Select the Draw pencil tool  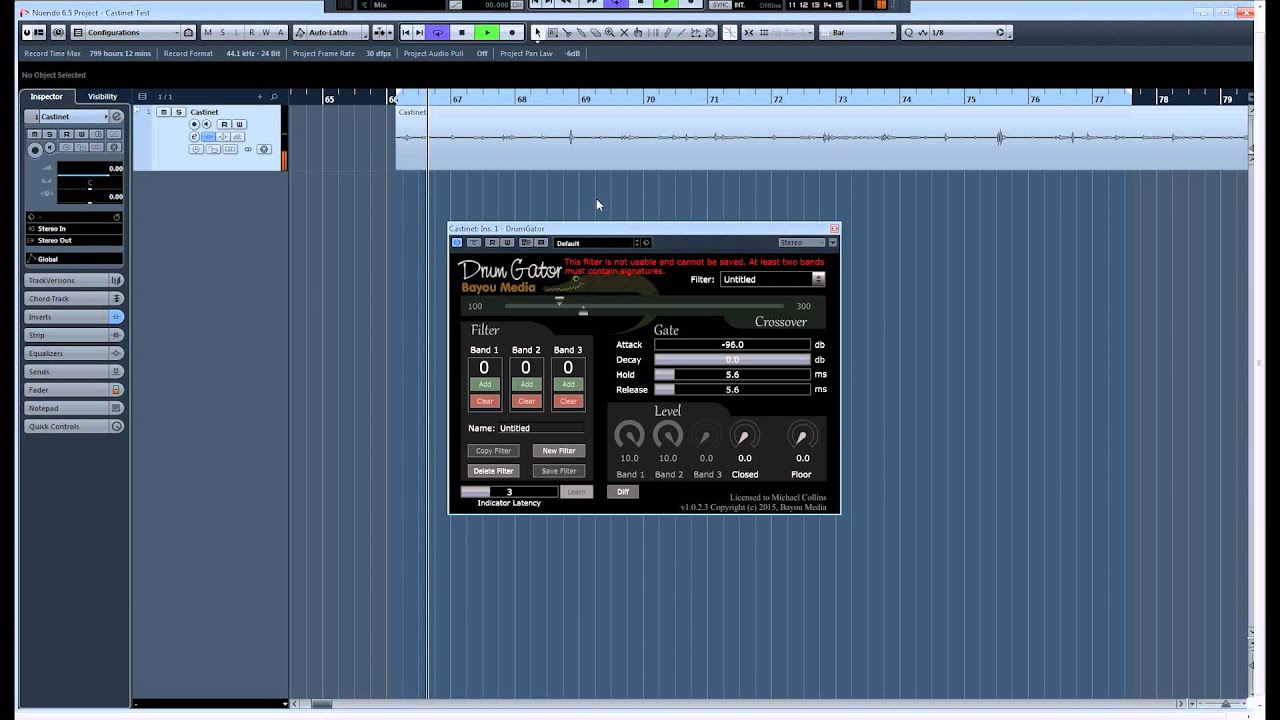click(x=667, y=32)
